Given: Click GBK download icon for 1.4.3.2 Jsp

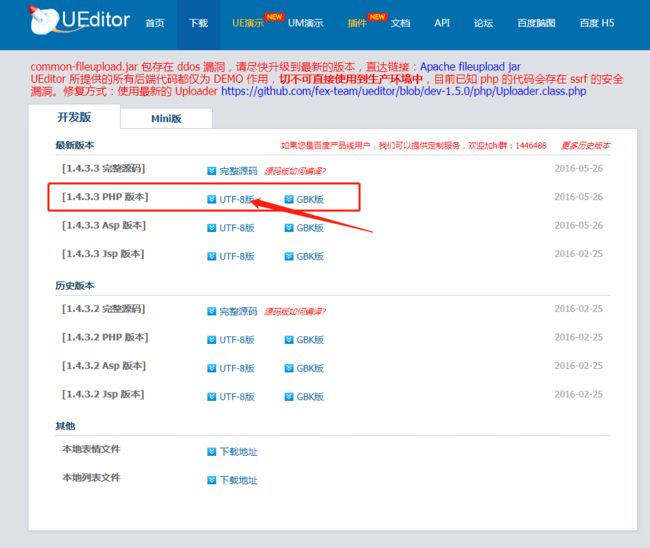Looking at the screenshot, I should coord(289,397).
